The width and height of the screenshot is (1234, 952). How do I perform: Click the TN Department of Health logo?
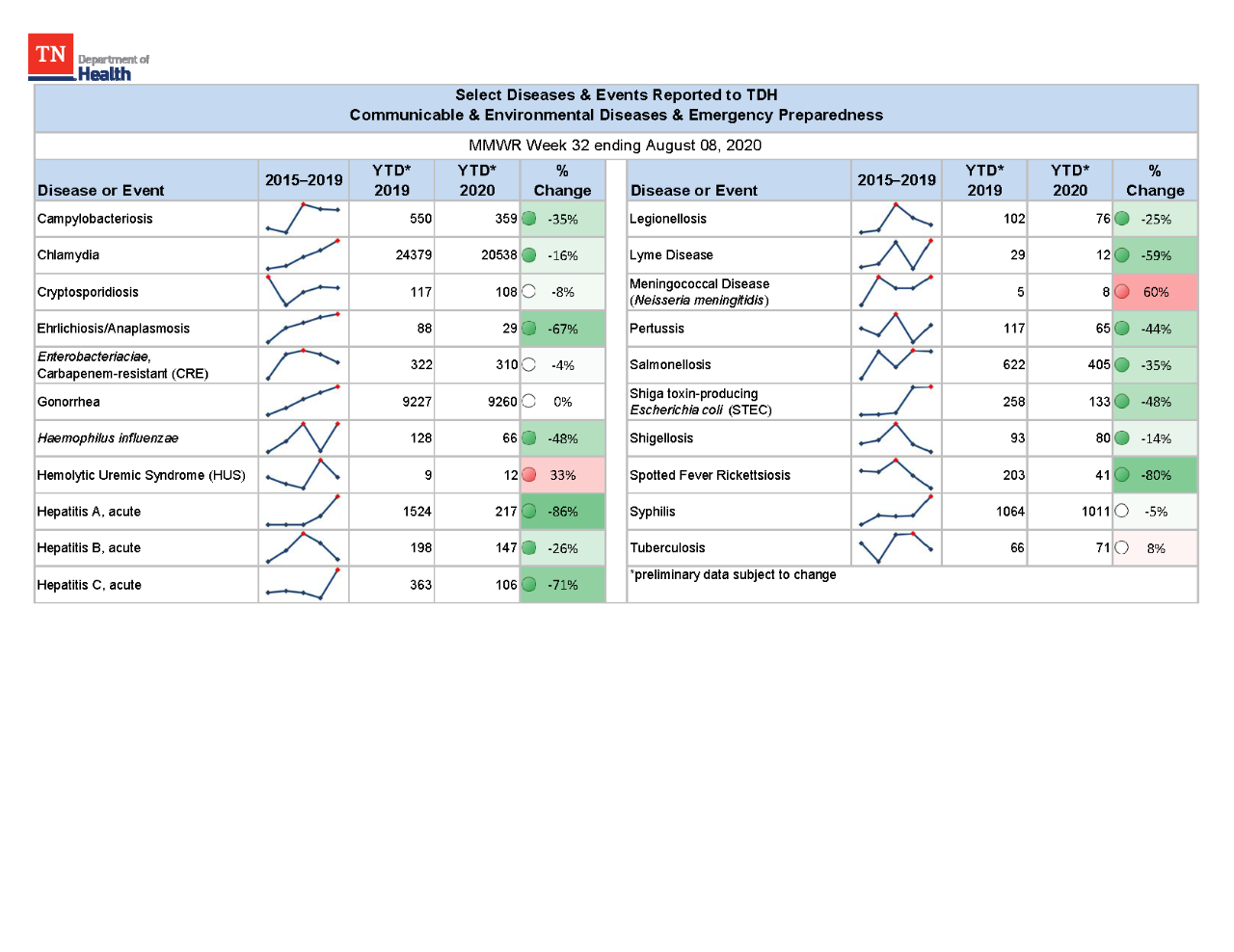tap(89, 58)
